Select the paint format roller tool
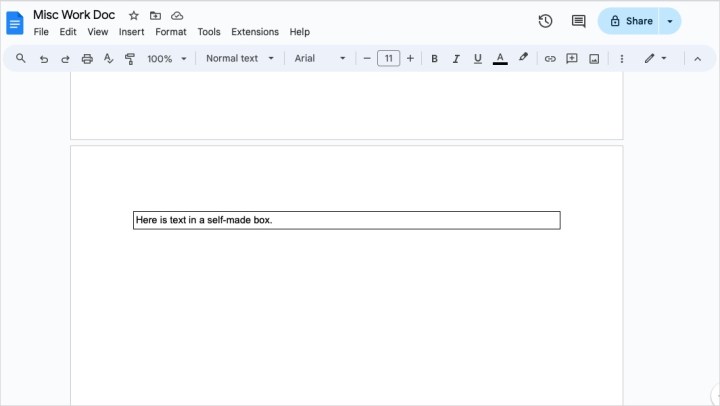The height and width of the screenshot is (406, 720). (x=130, y=59)
